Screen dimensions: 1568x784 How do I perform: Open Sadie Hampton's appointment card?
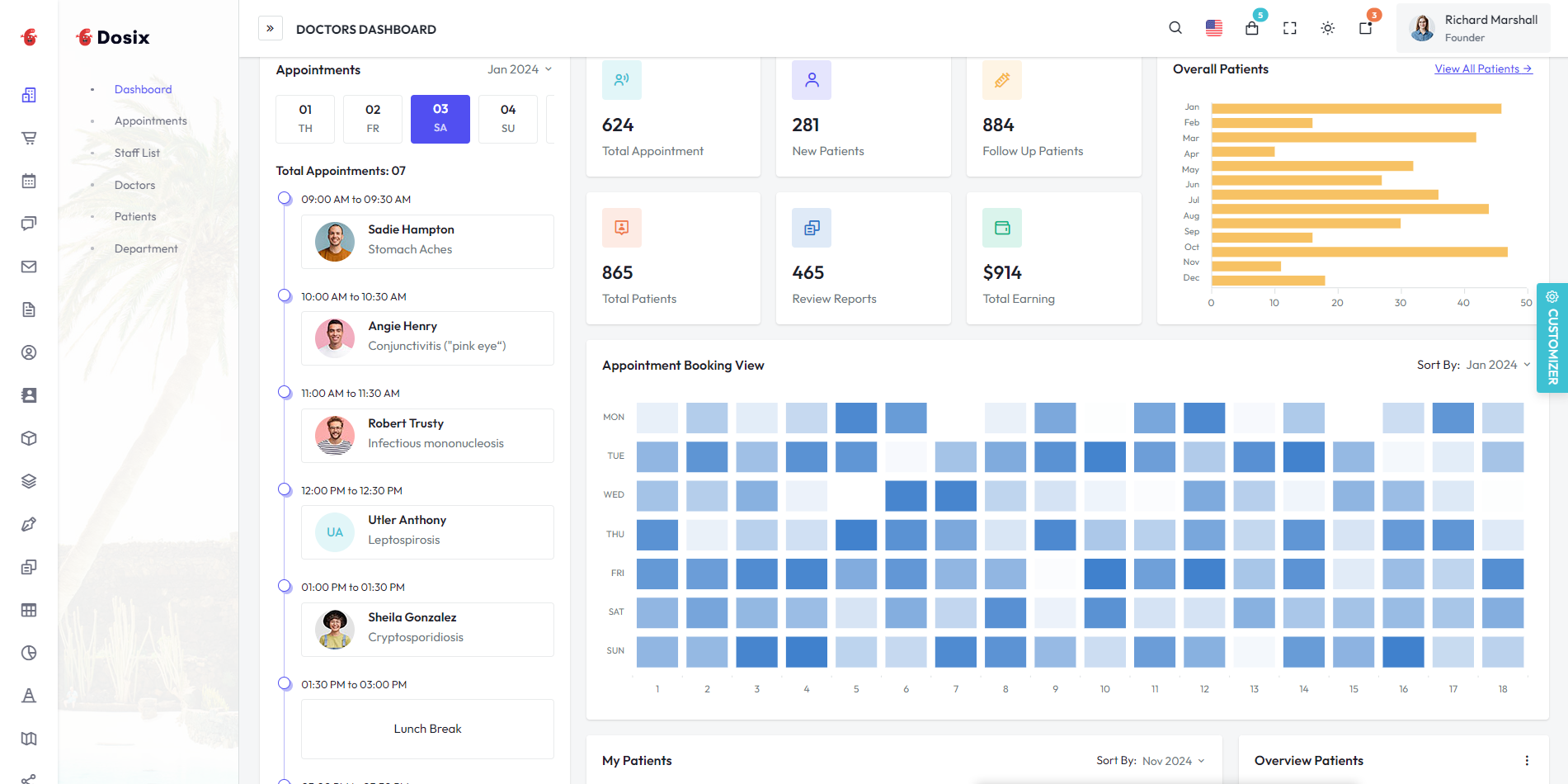click(x=427, y=242)
